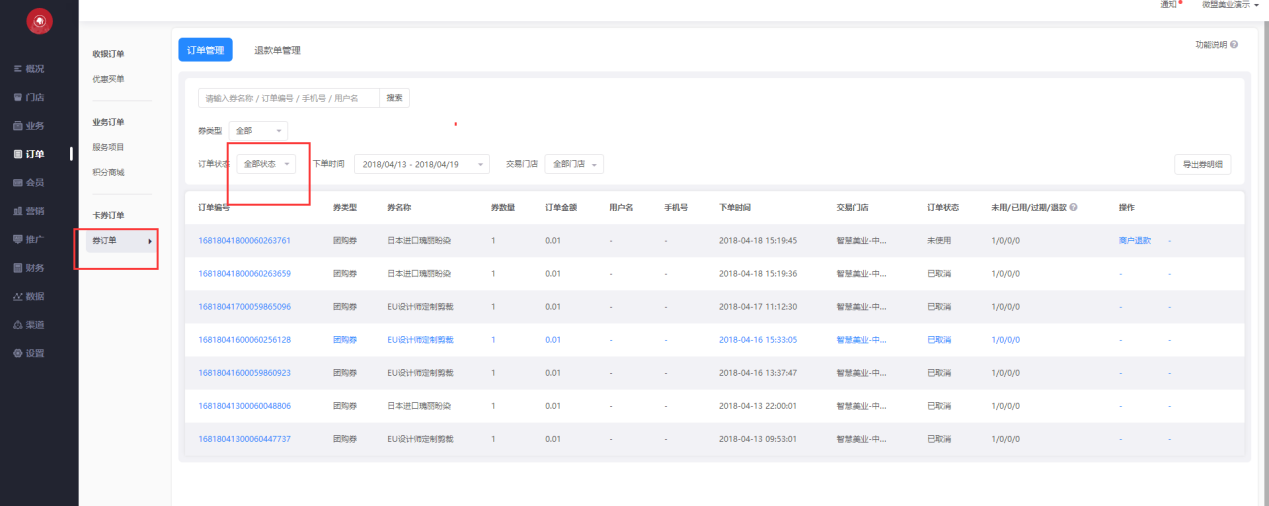The image size is (1269, 506).
Task: Open 数据 data in the sidebar
Action: [29, 296]
